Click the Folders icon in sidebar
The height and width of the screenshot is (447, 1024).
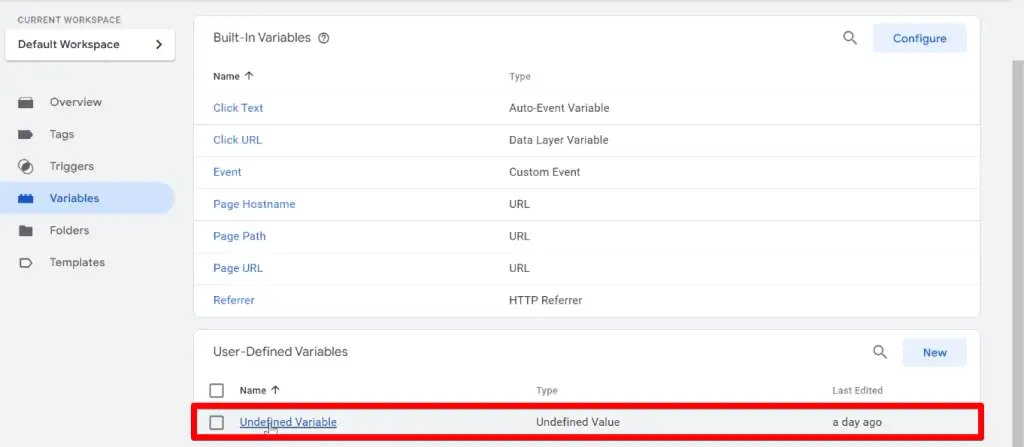[25, 231]
